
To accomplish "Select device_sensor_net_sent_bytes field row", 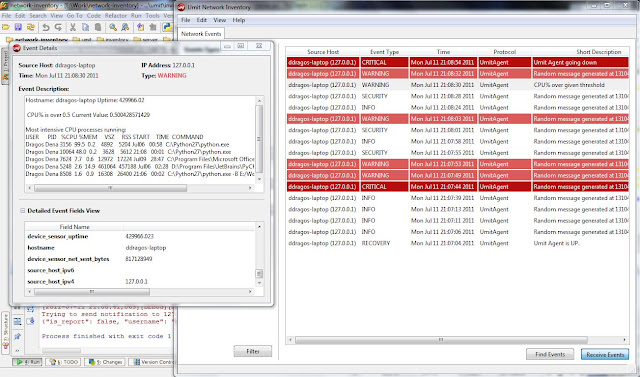I will point(140,259).
